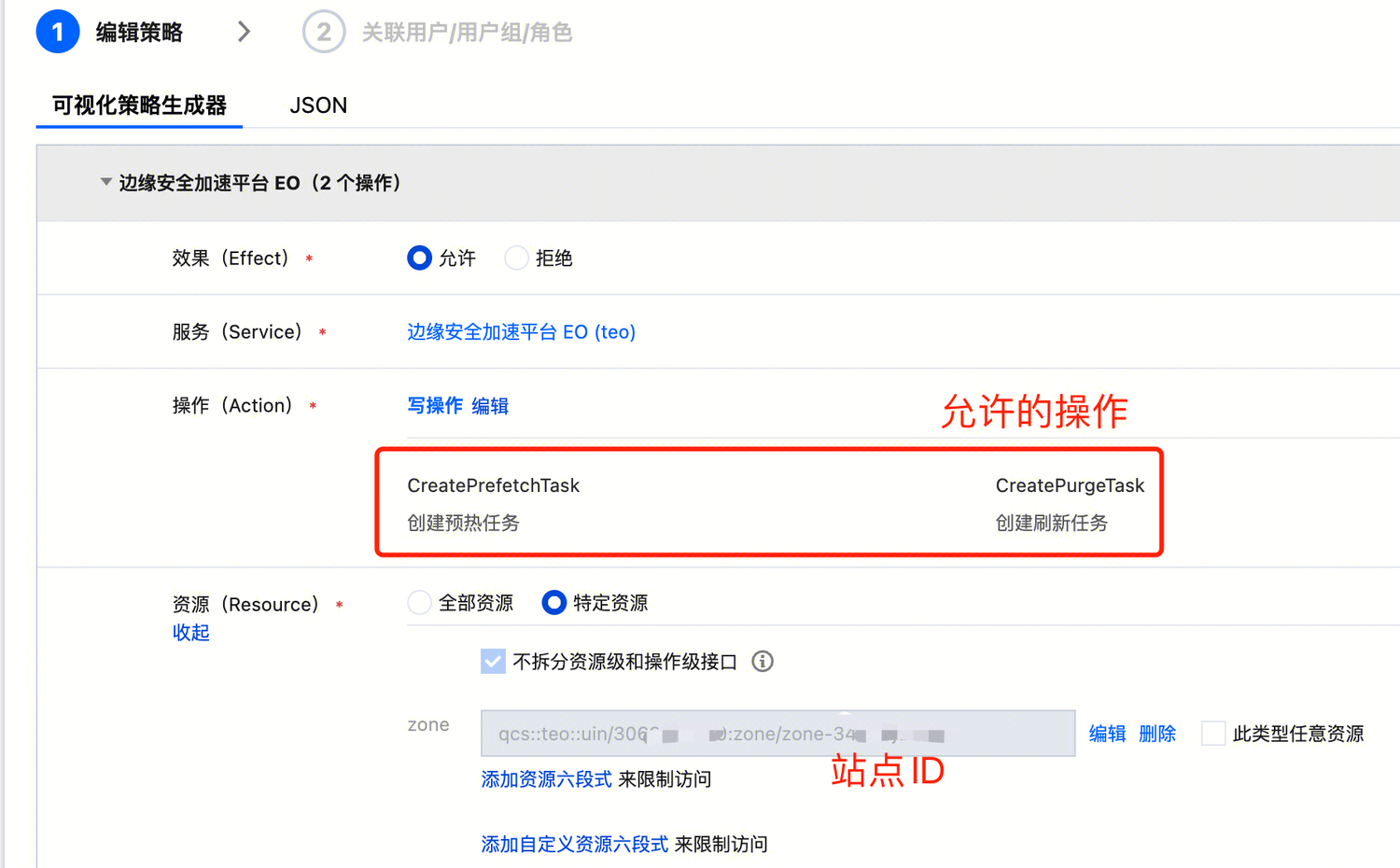Click 收起 to collapse resource section

190,633
